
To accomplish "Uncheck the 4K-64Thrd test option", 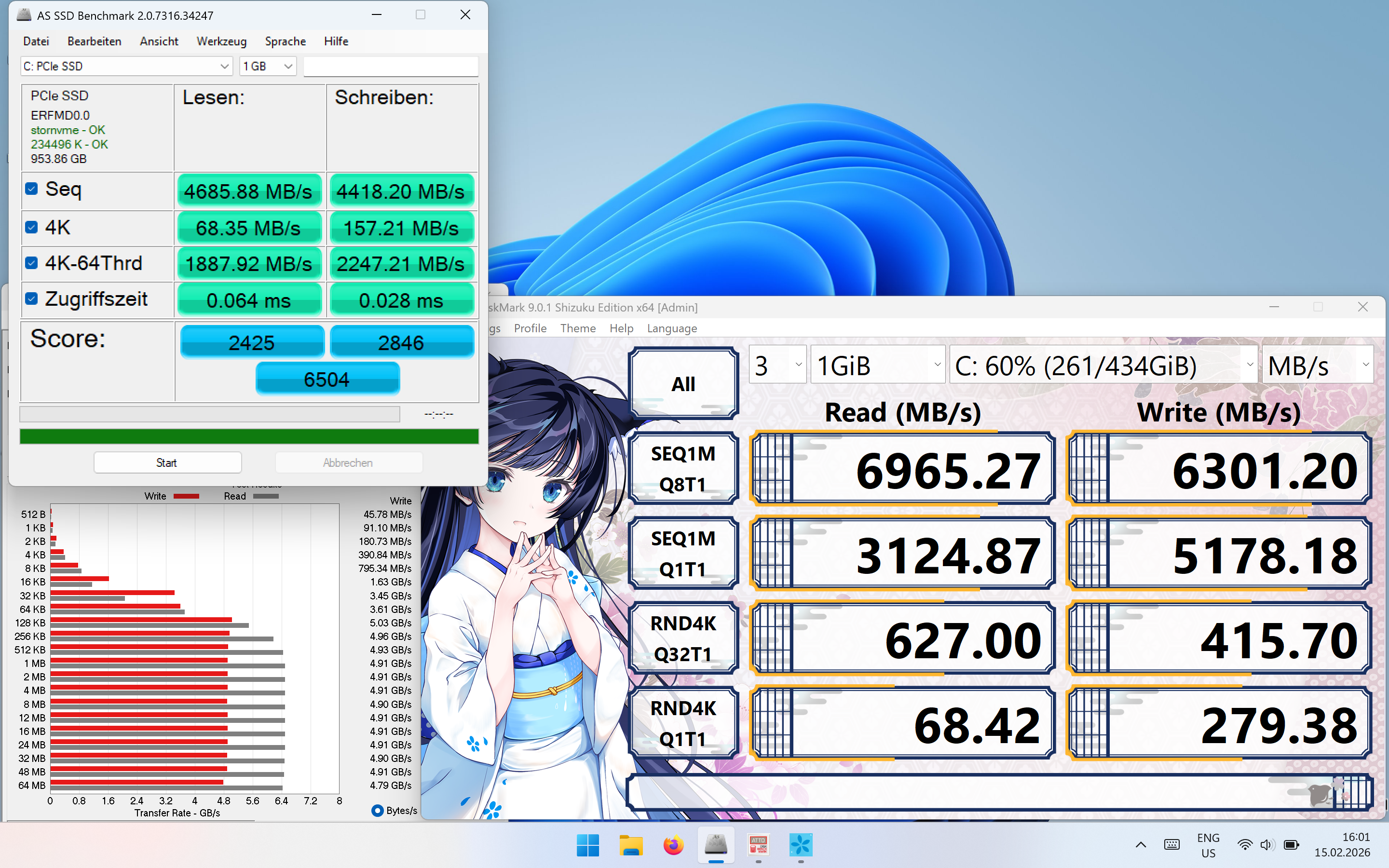I will (x=31, y=262).
